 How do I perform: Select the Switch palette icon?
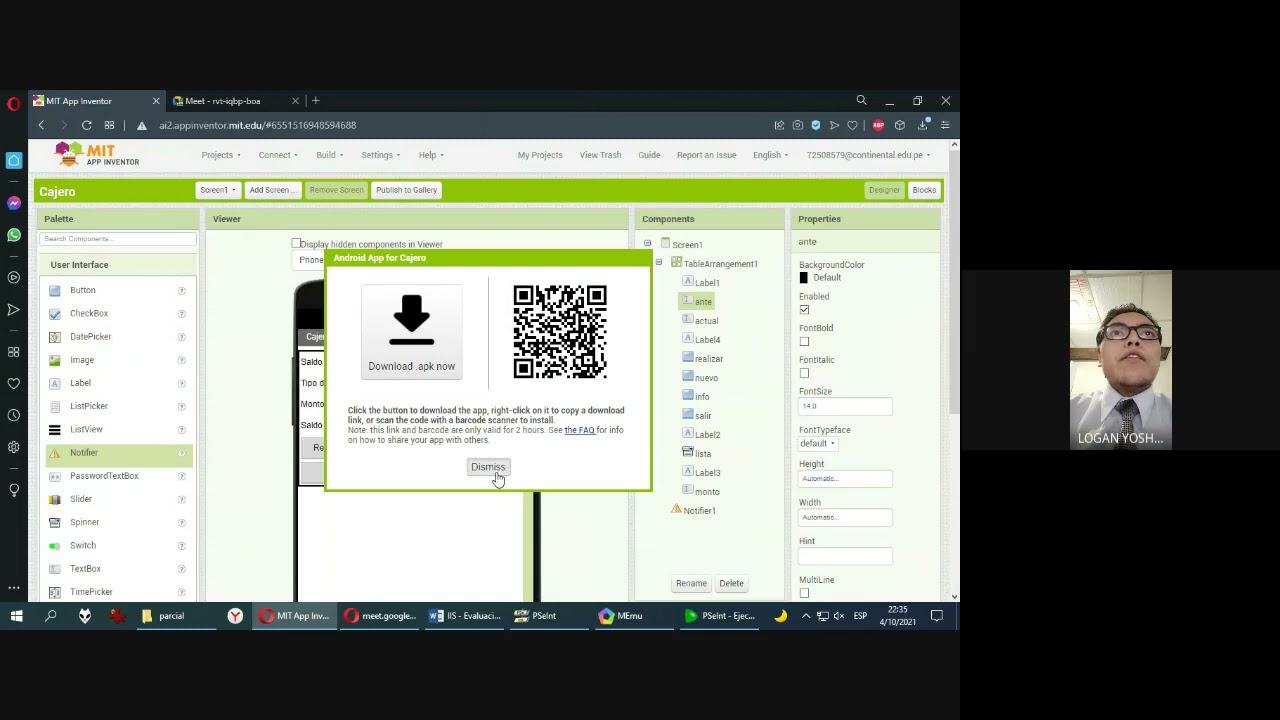[x=55, y=546]
